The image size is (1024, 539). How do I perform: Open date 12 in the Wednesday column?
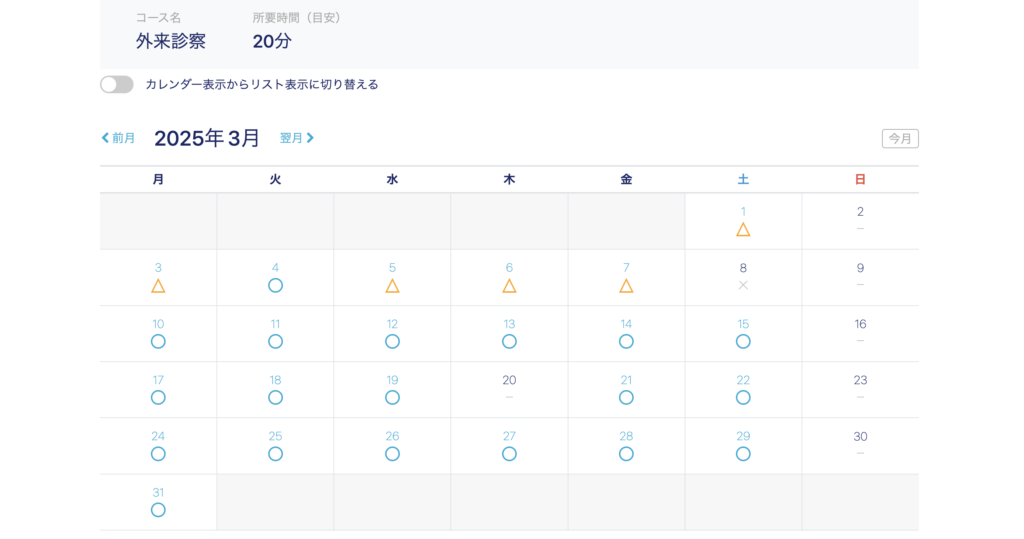pos(392,324)
